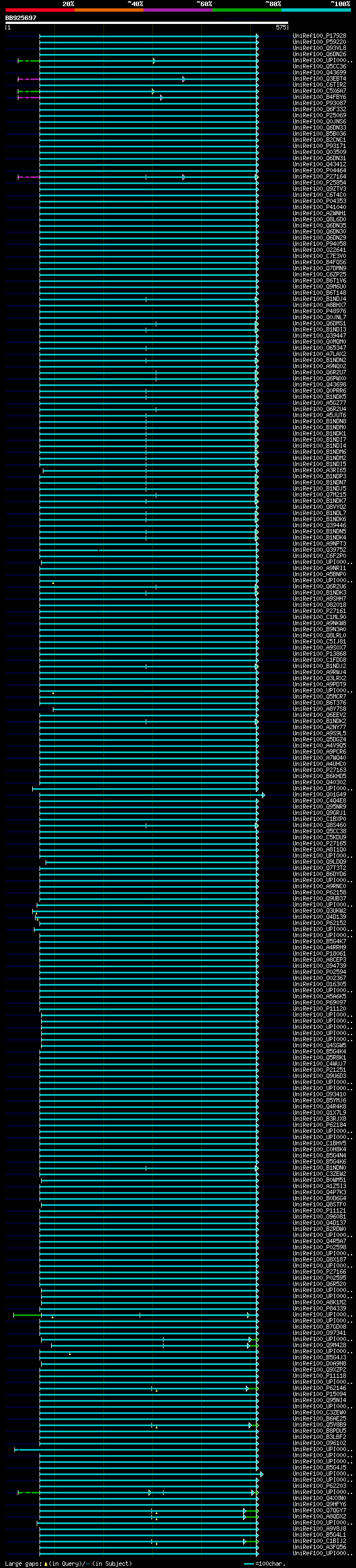
Task: Select hit label UniRef100_P27165
Action: click(319, 844)
